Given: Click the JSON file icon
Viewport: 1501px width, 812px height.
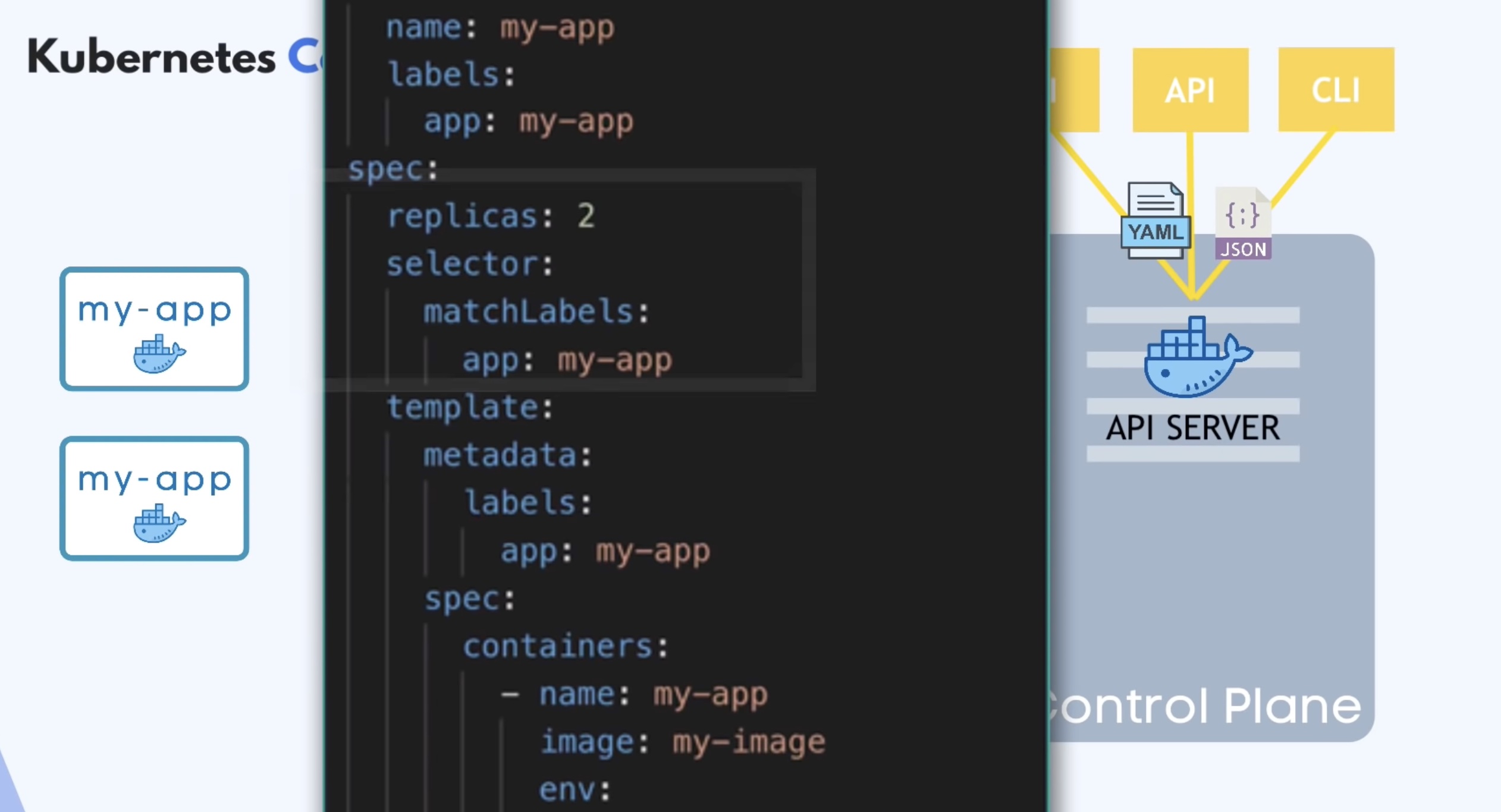Looking at the screenshot, I should coord(1243,223).
